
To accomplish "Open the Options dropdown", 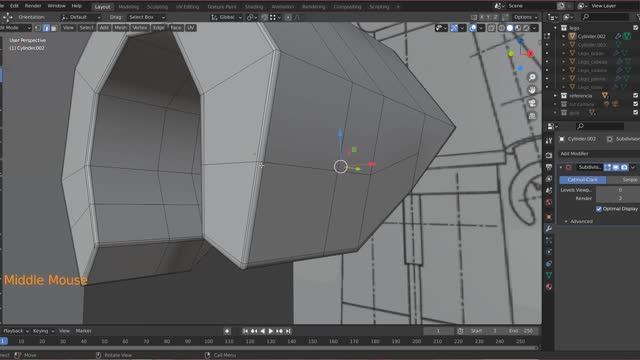I will pos(526,17).
